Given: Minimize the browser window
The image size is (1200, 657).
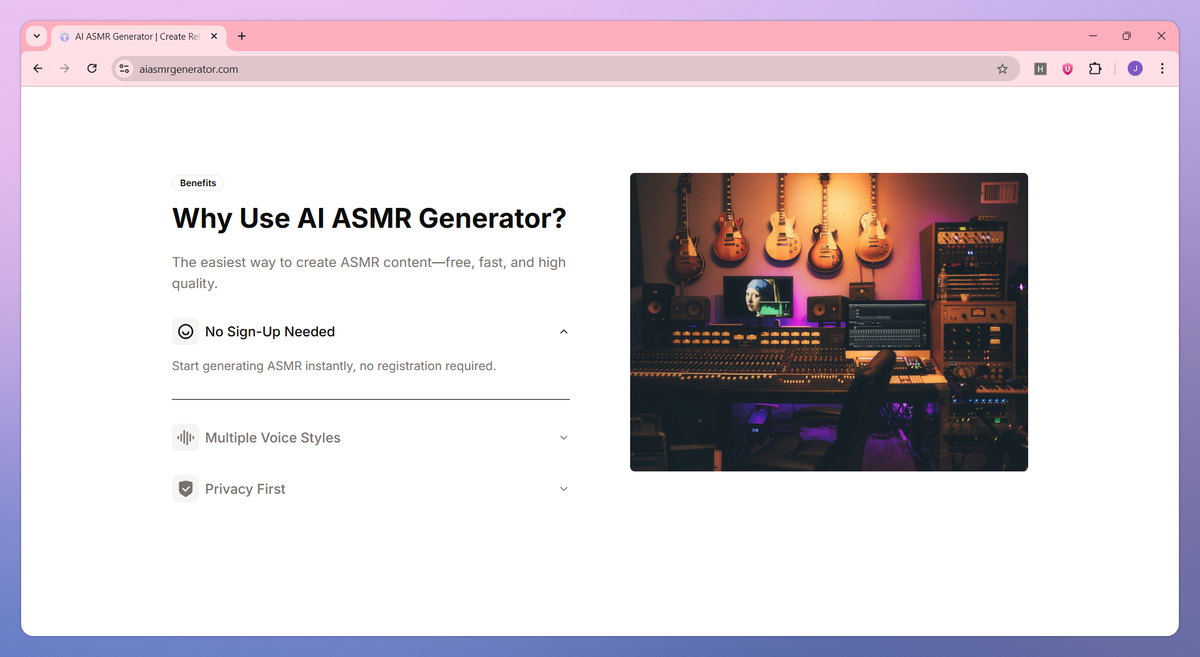Looking at the screenshot, I should (x=1091, y=36).
